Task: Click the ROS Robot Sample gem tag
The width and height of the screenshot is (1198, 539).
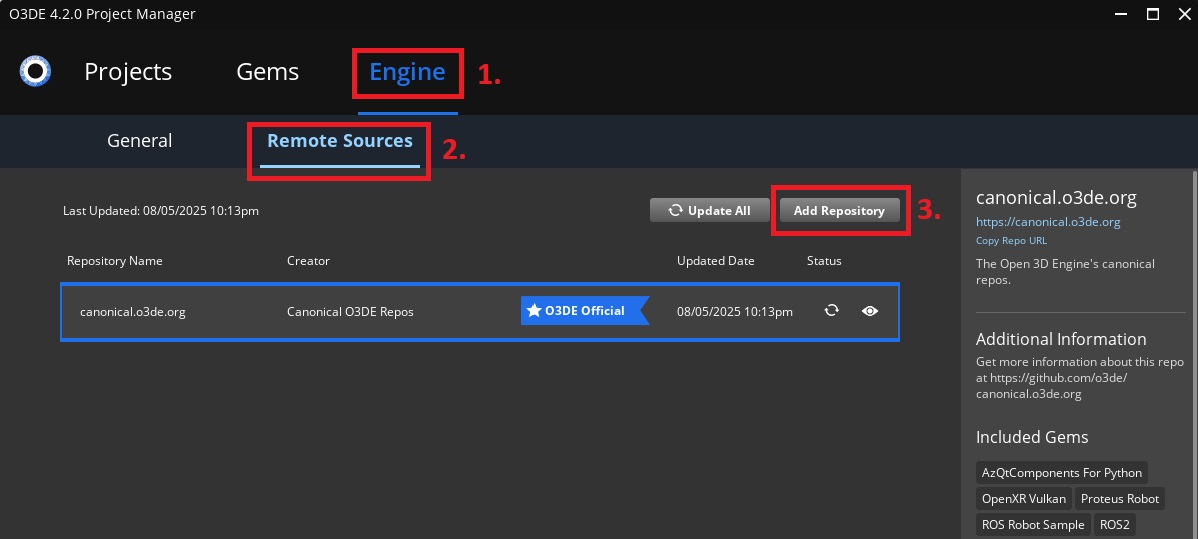Action: [1032, 524]
